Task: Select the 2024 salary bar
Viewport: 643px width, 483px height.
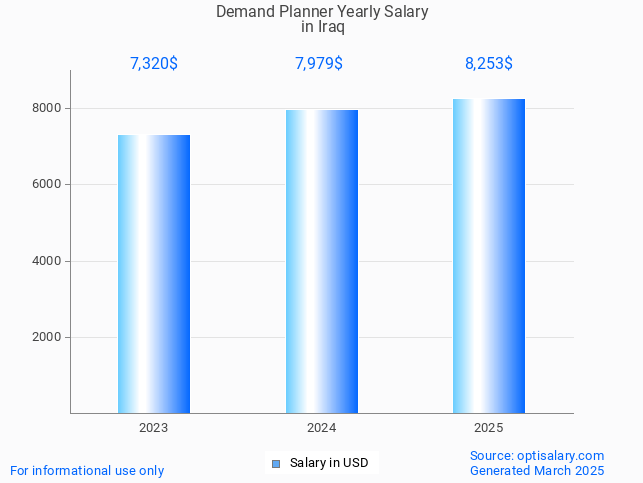Action: [x=321, y=261]
